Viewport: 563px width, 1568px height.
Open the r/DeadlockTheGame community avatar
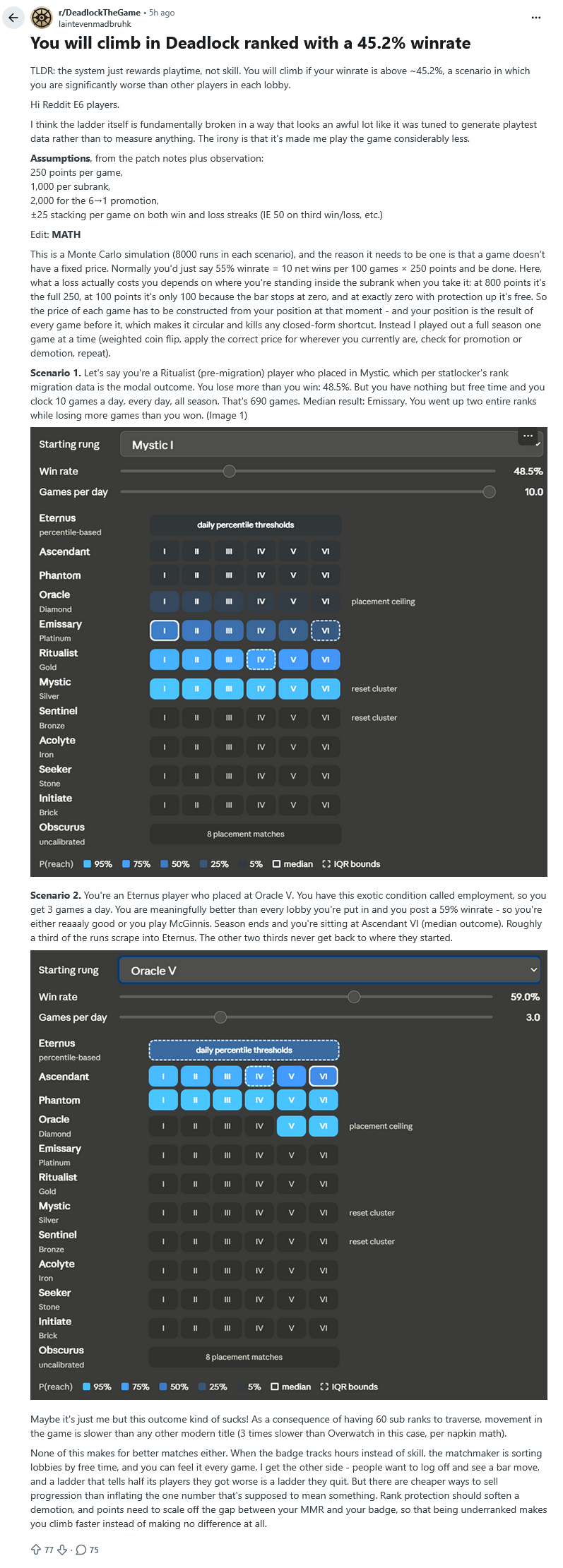pos(42,18)
